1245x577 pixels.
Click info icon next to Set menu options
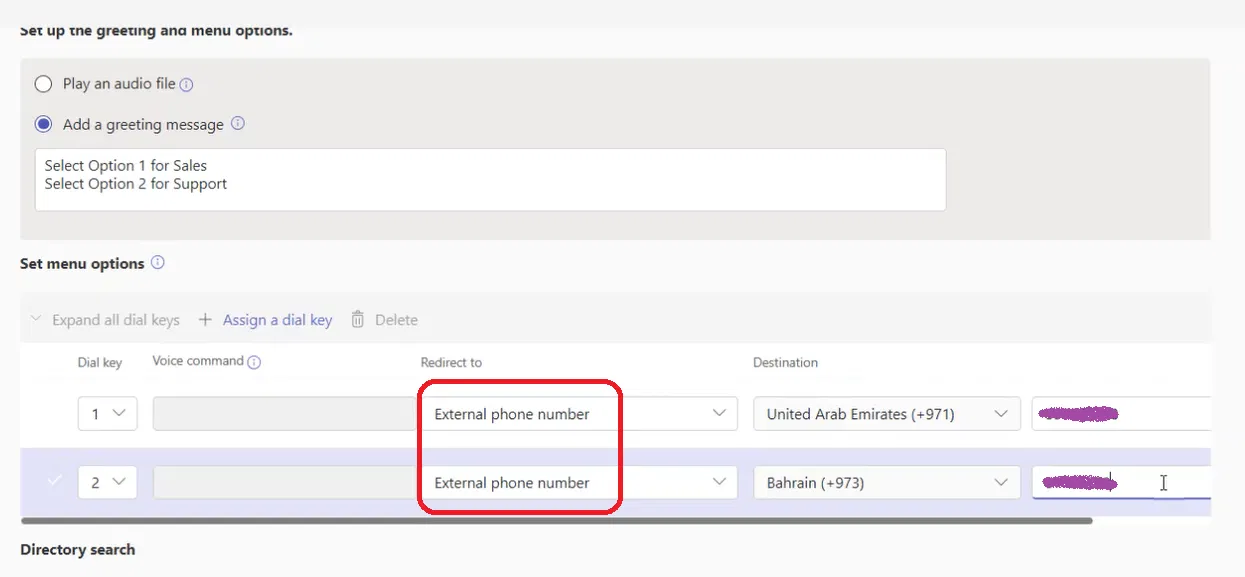point(158,263)
